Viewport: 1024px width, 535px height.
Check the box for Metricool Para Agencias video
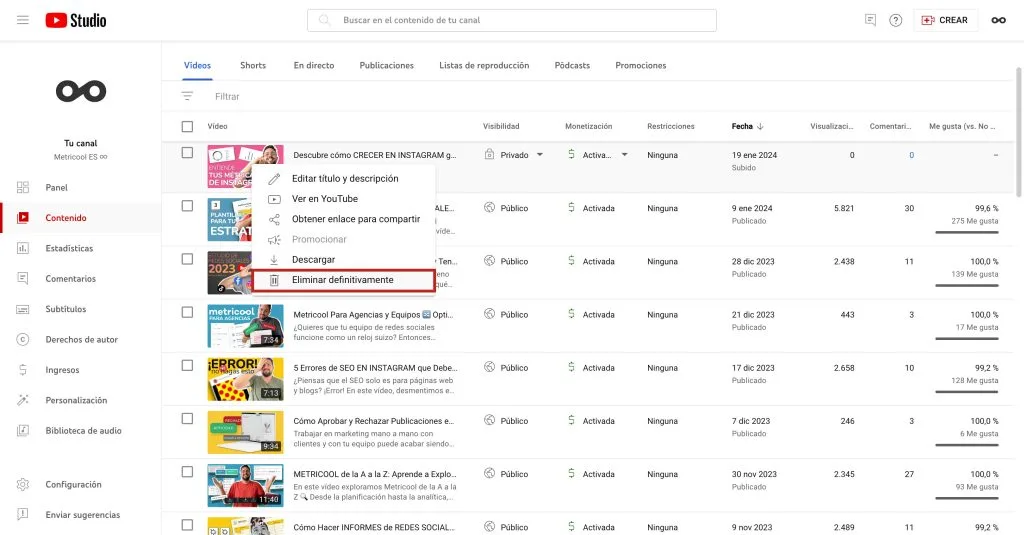(x=187, y=312)
